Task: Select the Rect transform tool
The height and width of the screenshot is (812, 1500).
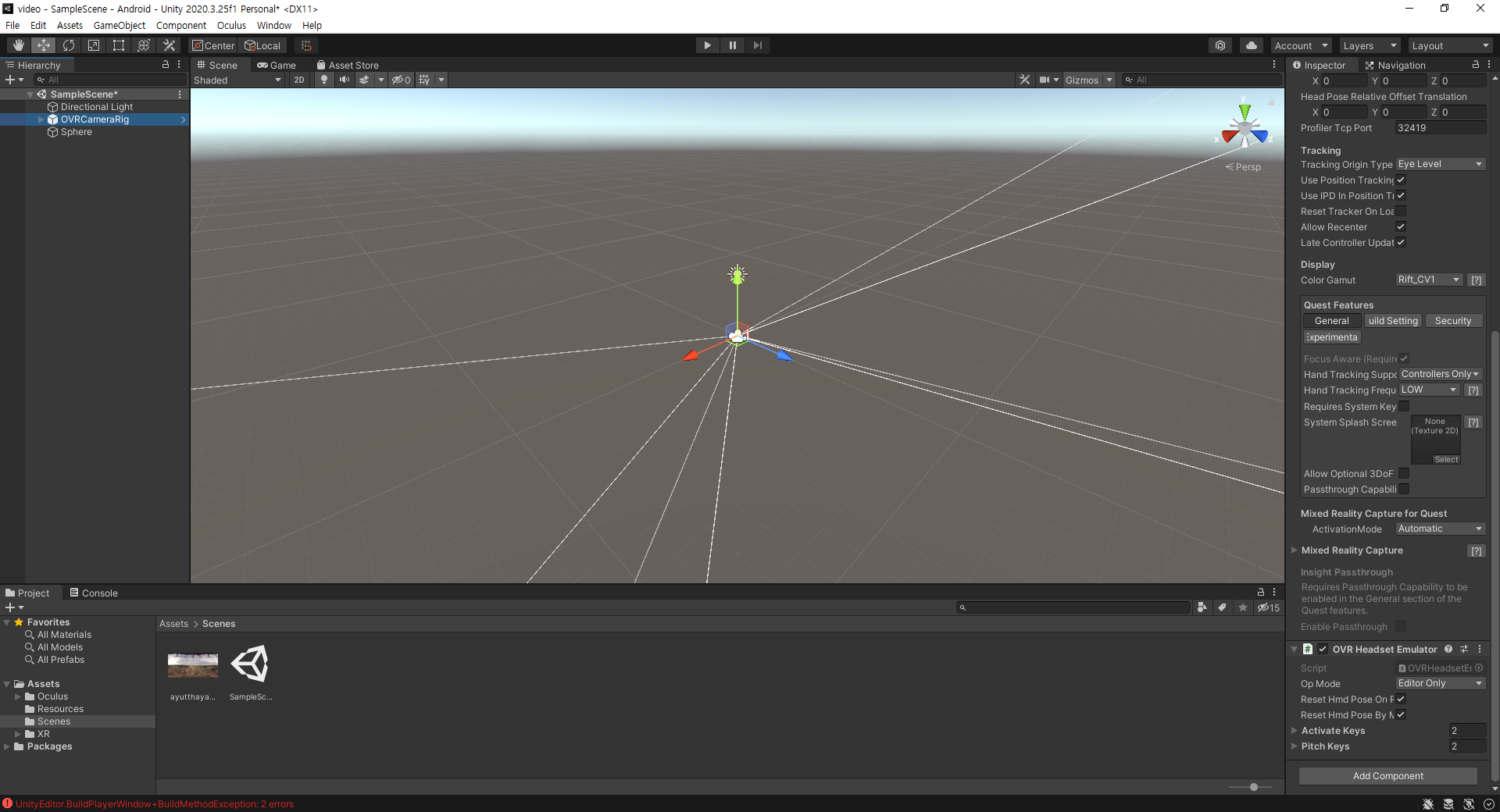Action: click(119, 45)
